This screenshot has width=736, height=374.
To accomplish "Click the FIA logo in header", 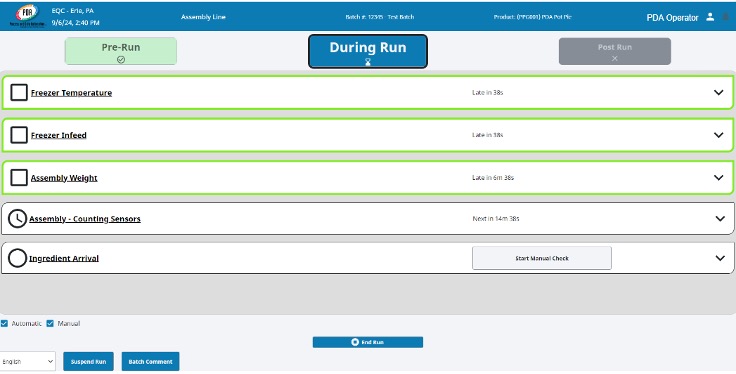I will pyautogui.click(x=27, y=16).
